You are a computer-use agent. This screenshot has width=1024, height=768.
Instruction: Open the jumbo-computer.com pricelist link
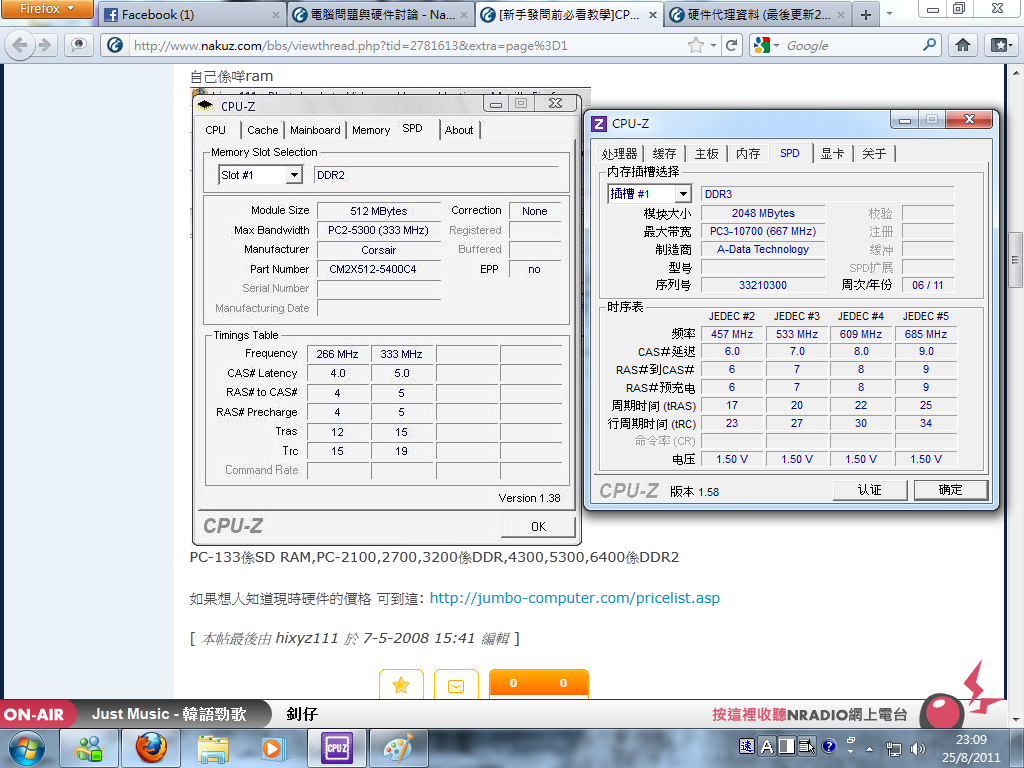click(574, 598)
